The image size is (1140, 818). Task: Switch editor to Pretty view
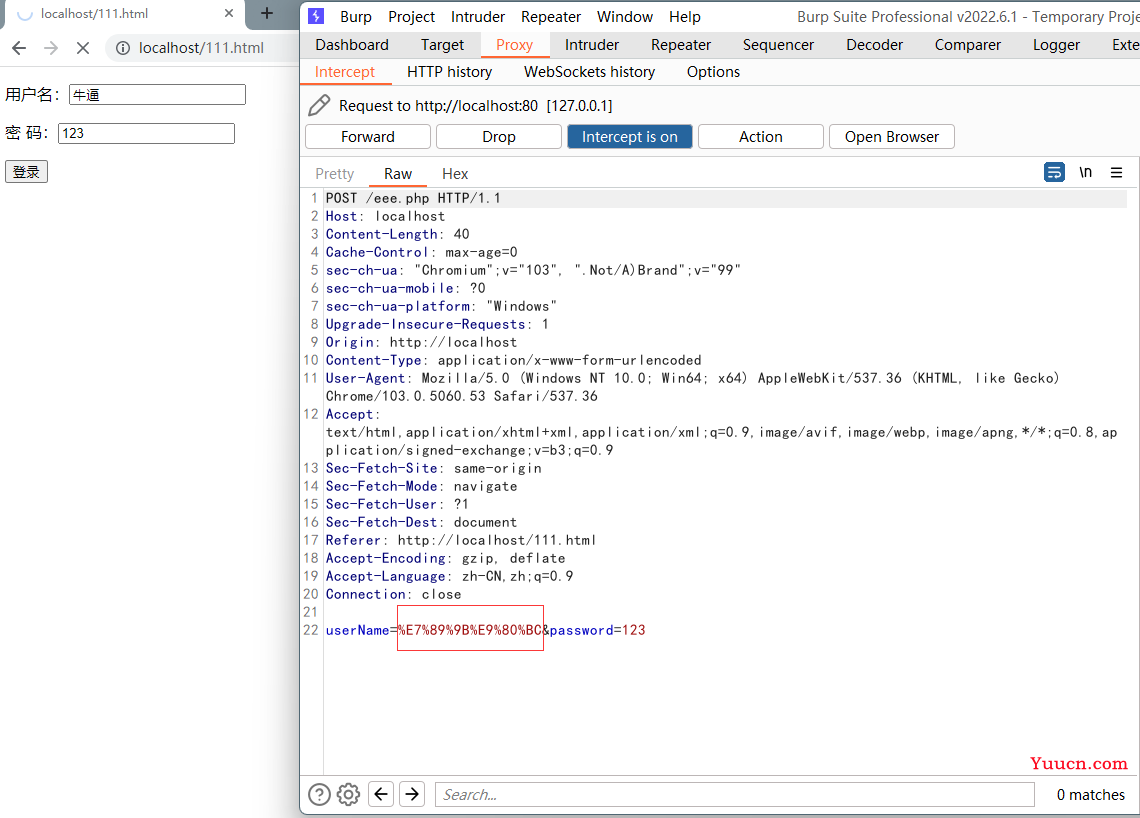pyautogui.click(x=334, y=174)
